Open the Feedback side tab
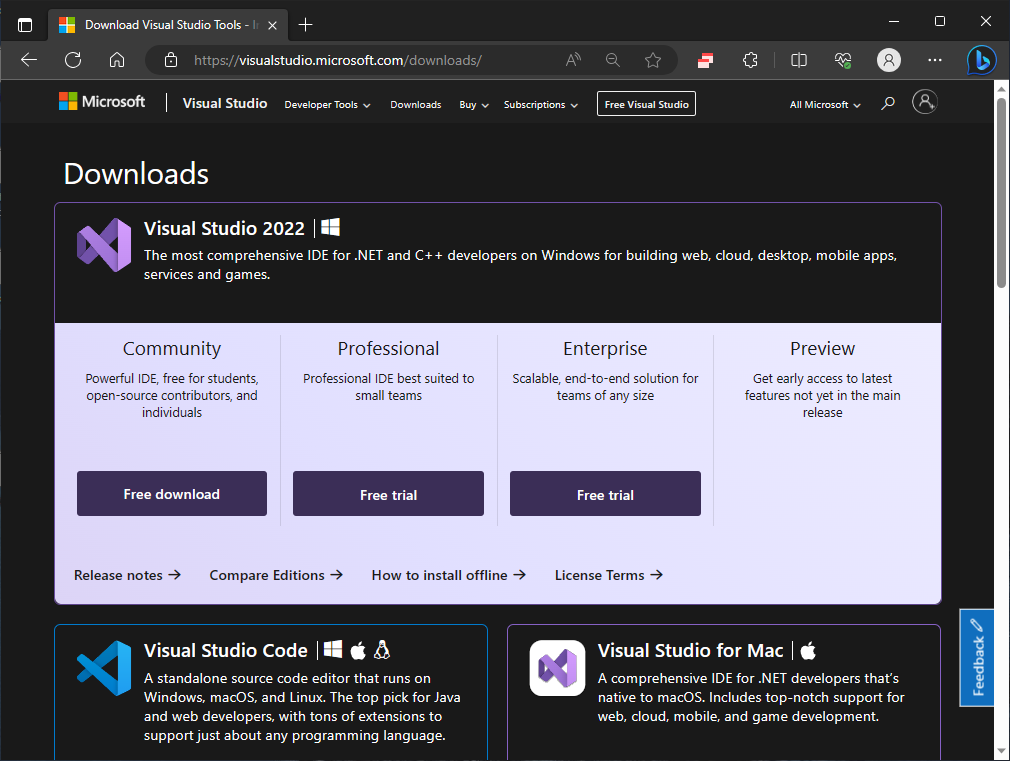The width and height of the screenshot is (1010, 761). tap(977, 657)
